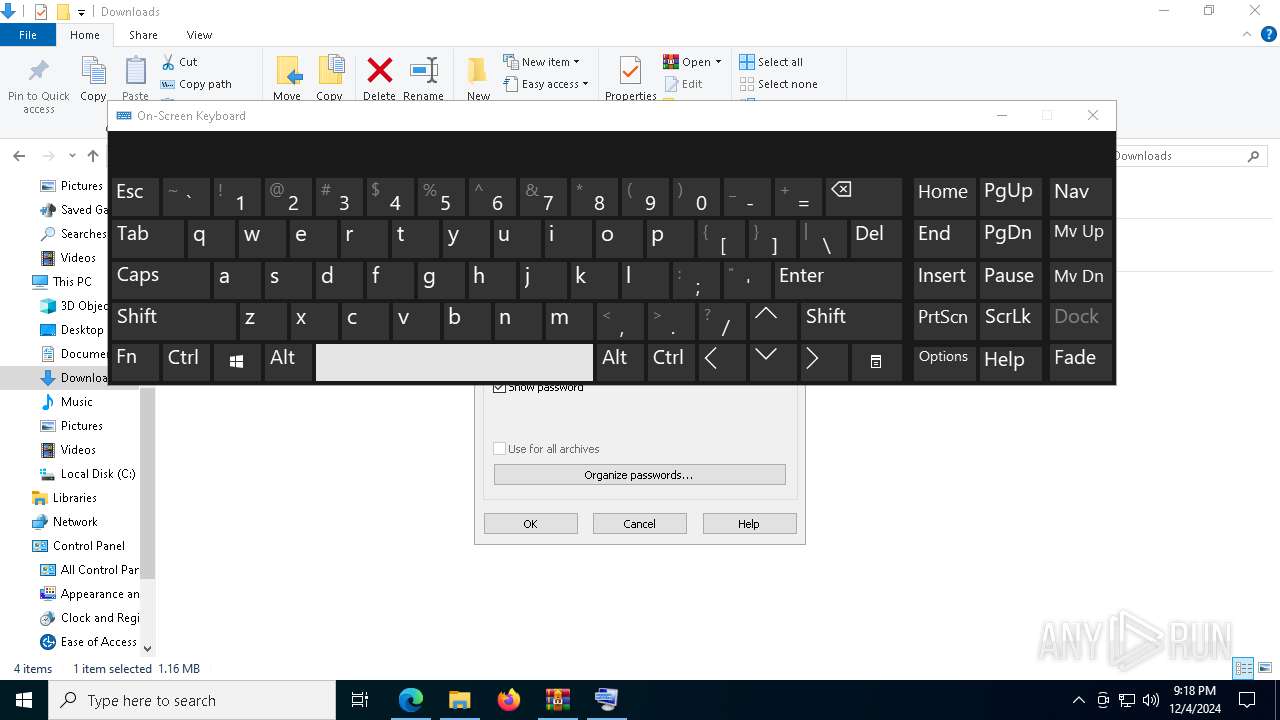This screenshot has height=720, width=1280.
Task: Click the Rename icon in the ribbon
Action: 424,70
